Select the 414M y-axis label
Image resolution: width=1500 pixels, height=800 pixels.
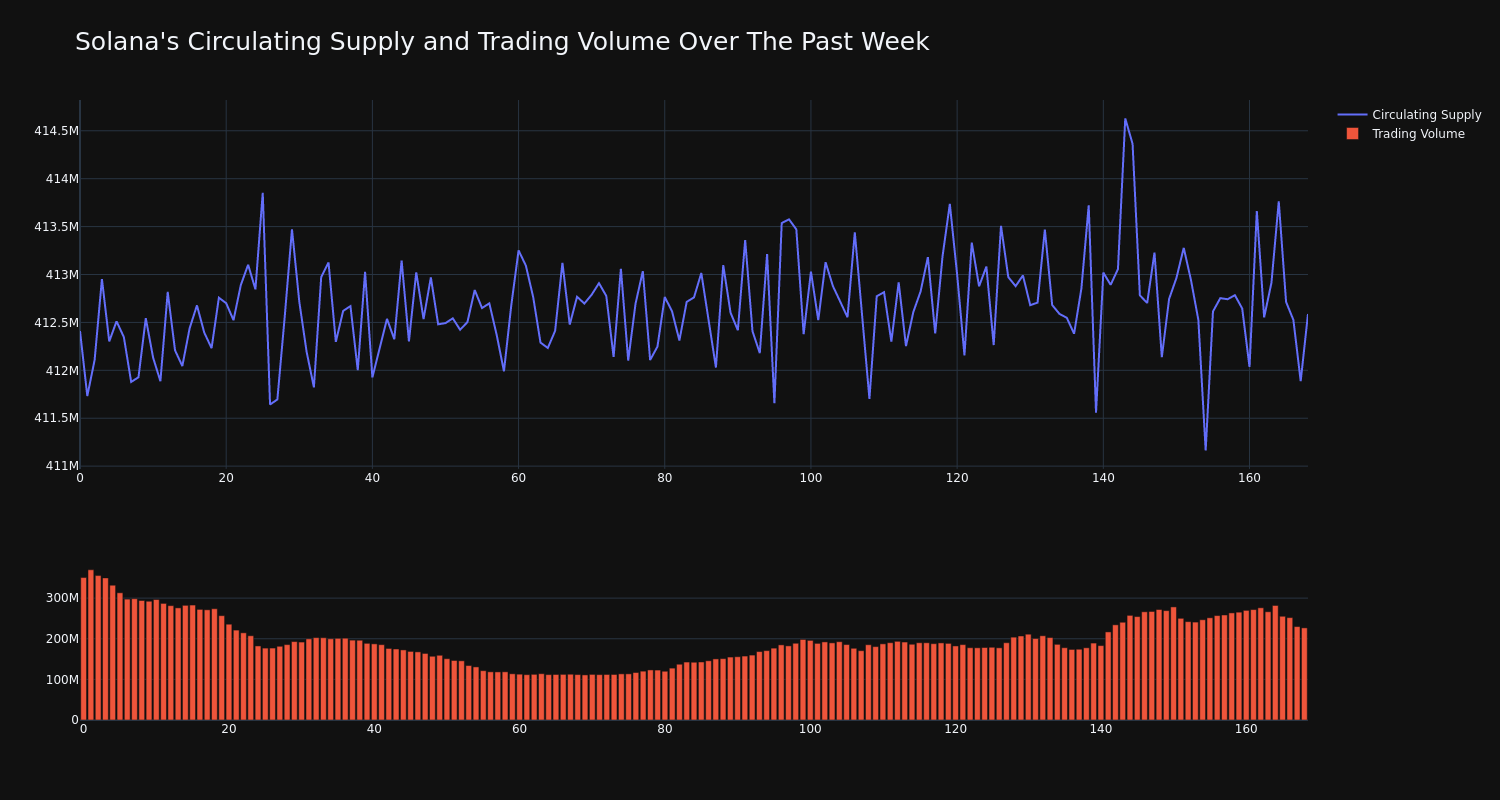point(62,179)
